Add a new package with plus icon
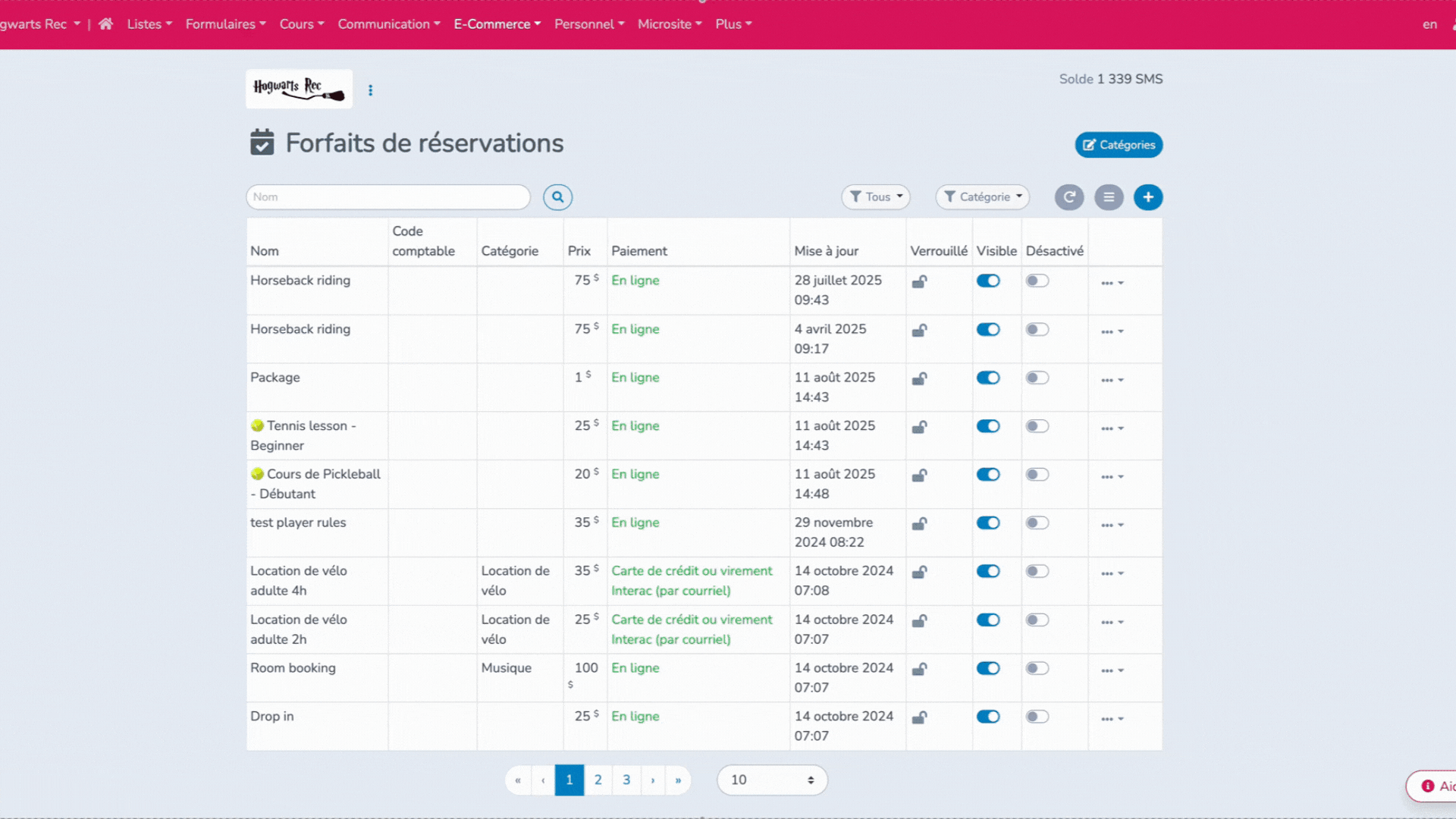 [1148, 197]
